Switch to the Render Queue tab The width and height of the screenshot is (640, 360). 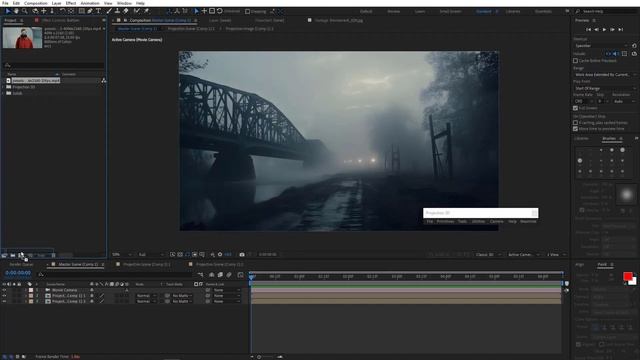tap(21, 264)
